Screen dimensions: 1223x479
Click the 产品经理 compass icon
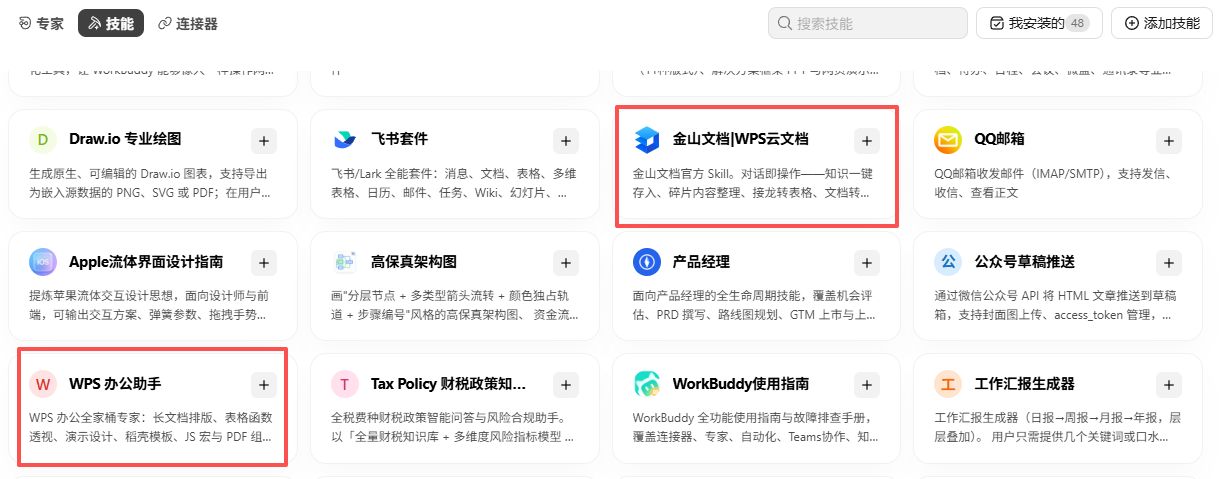(x=647, y=262)
